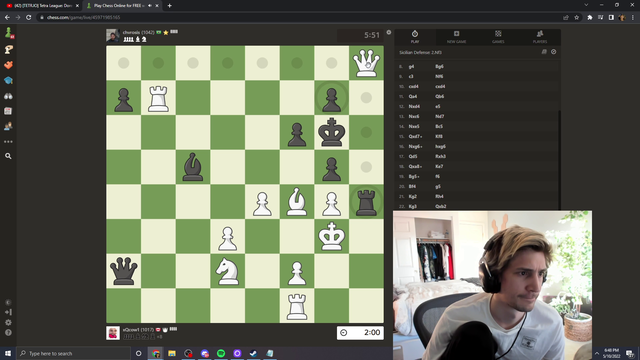Open the browser three-dot menu
This screenshot has height=360, width=640.
[633, 18]
